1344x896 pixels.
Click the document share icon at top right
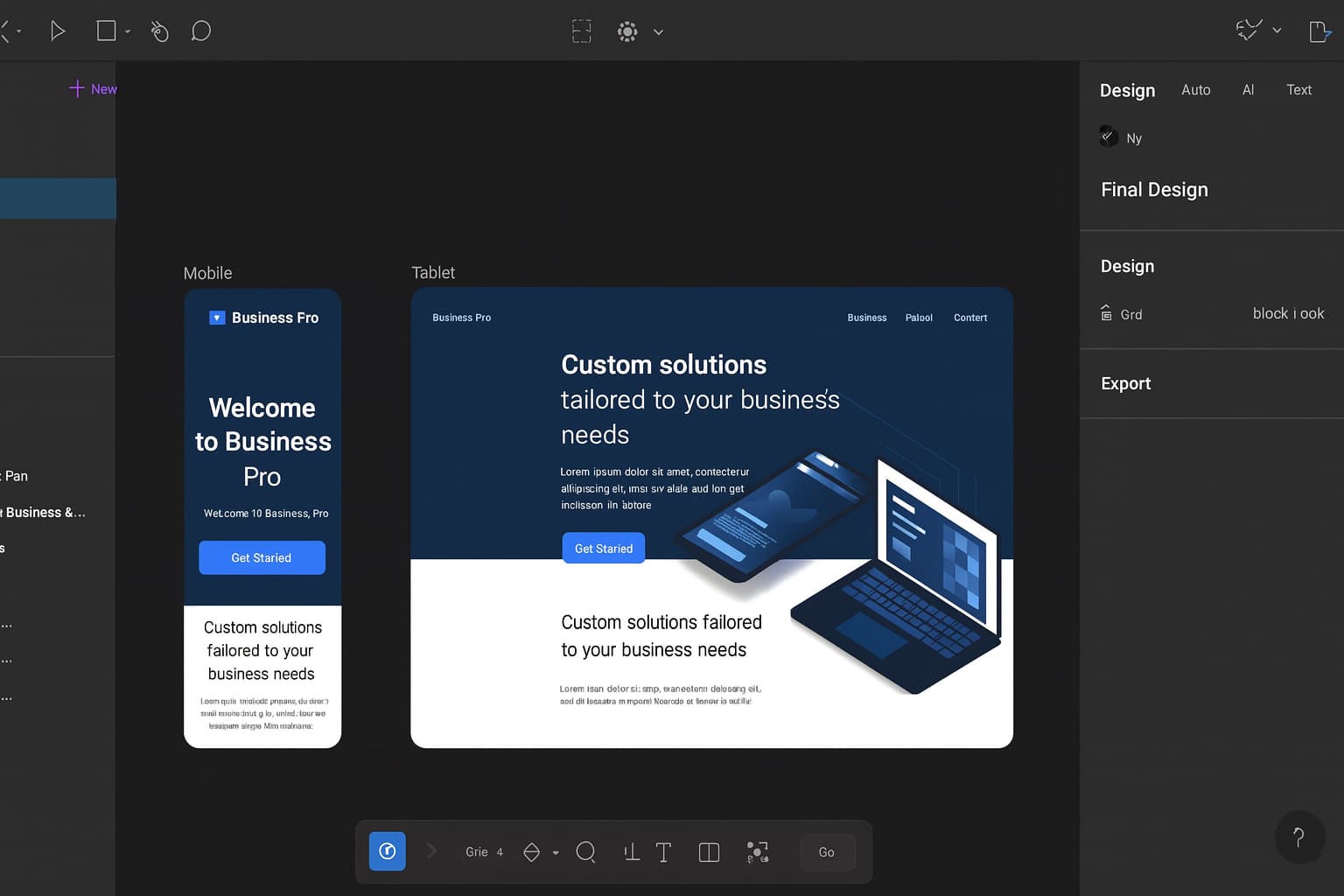tap(1319, 31)
